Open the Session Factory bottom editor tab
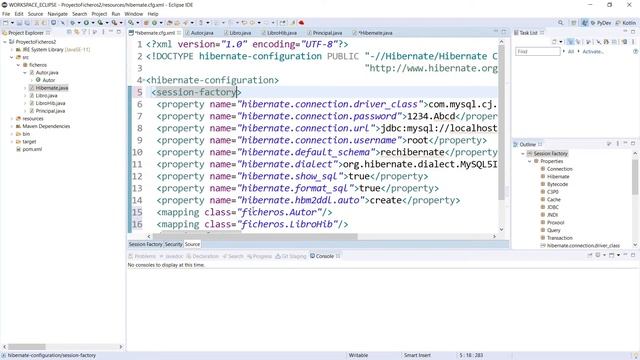This screenshot has height=360, width=640. click(145, 244)
